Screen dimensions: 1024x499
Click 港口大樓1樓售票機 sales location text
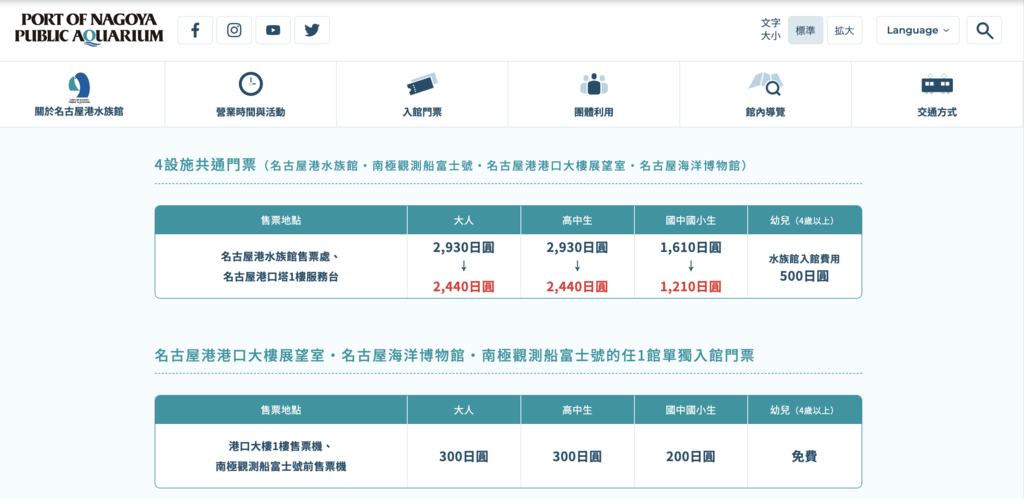point(281,446)
